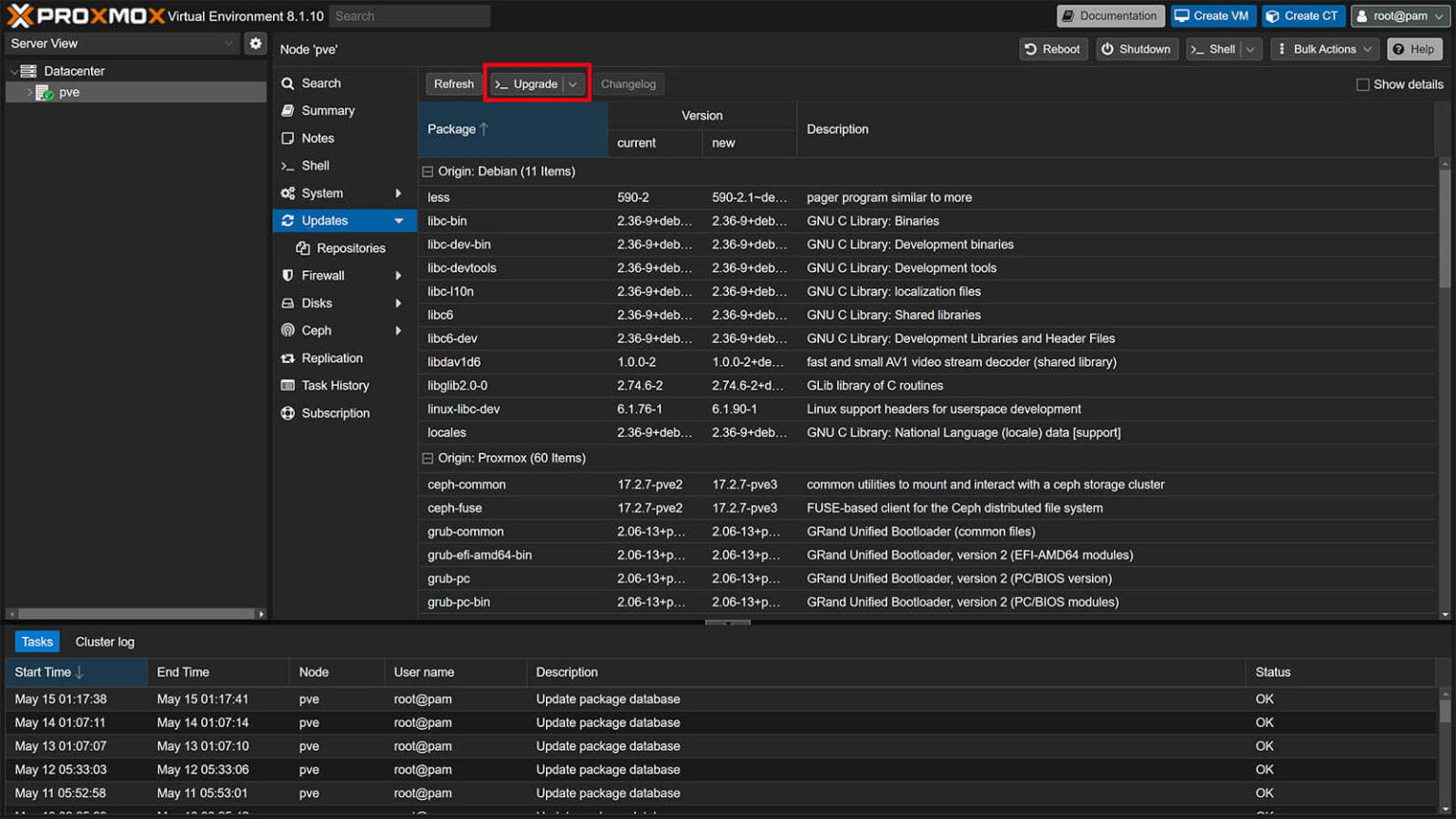
Task: Click the Create VM button
Action: [1214, 15]
